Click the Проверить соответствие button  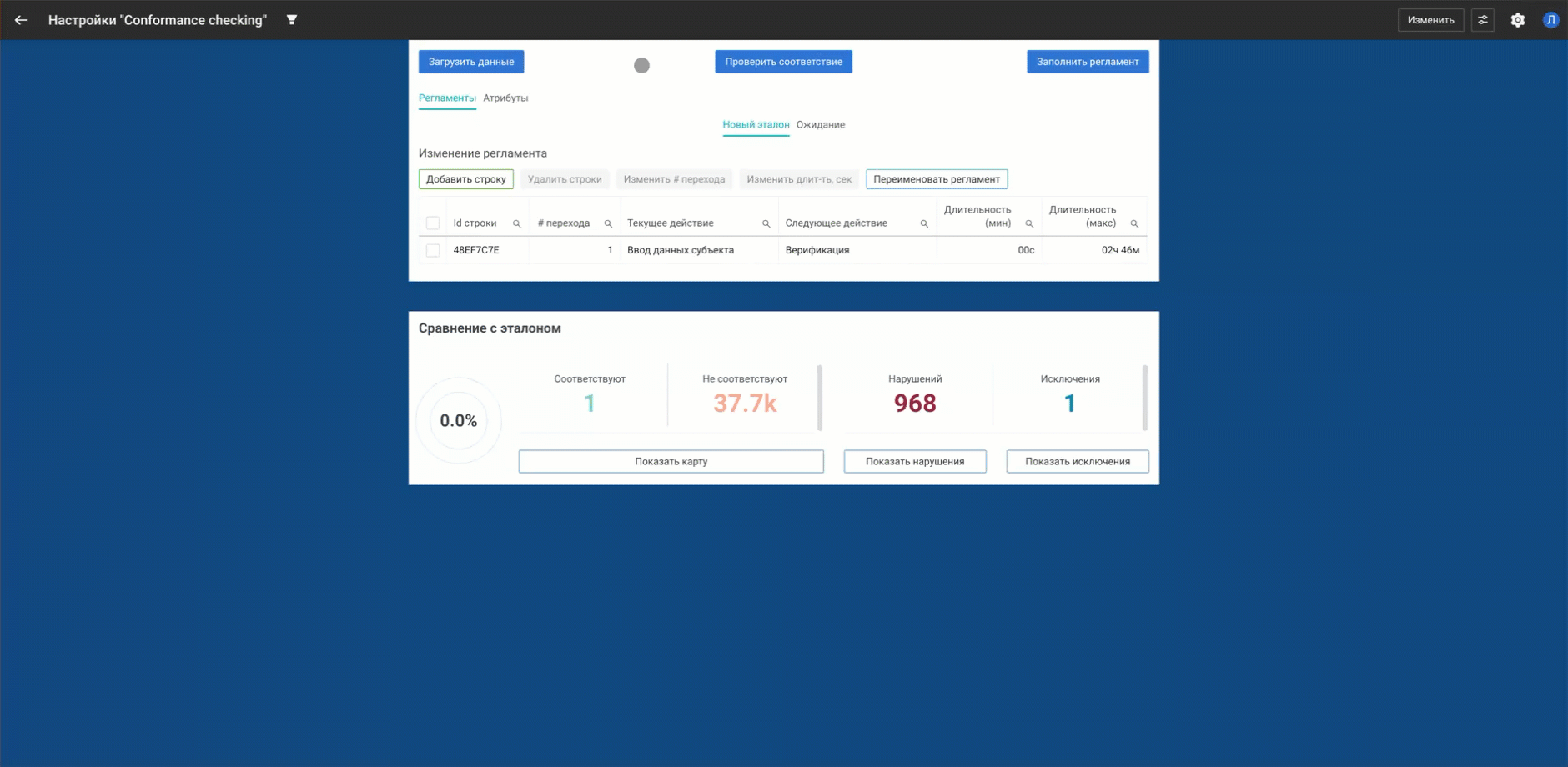(x=783, y=62)
